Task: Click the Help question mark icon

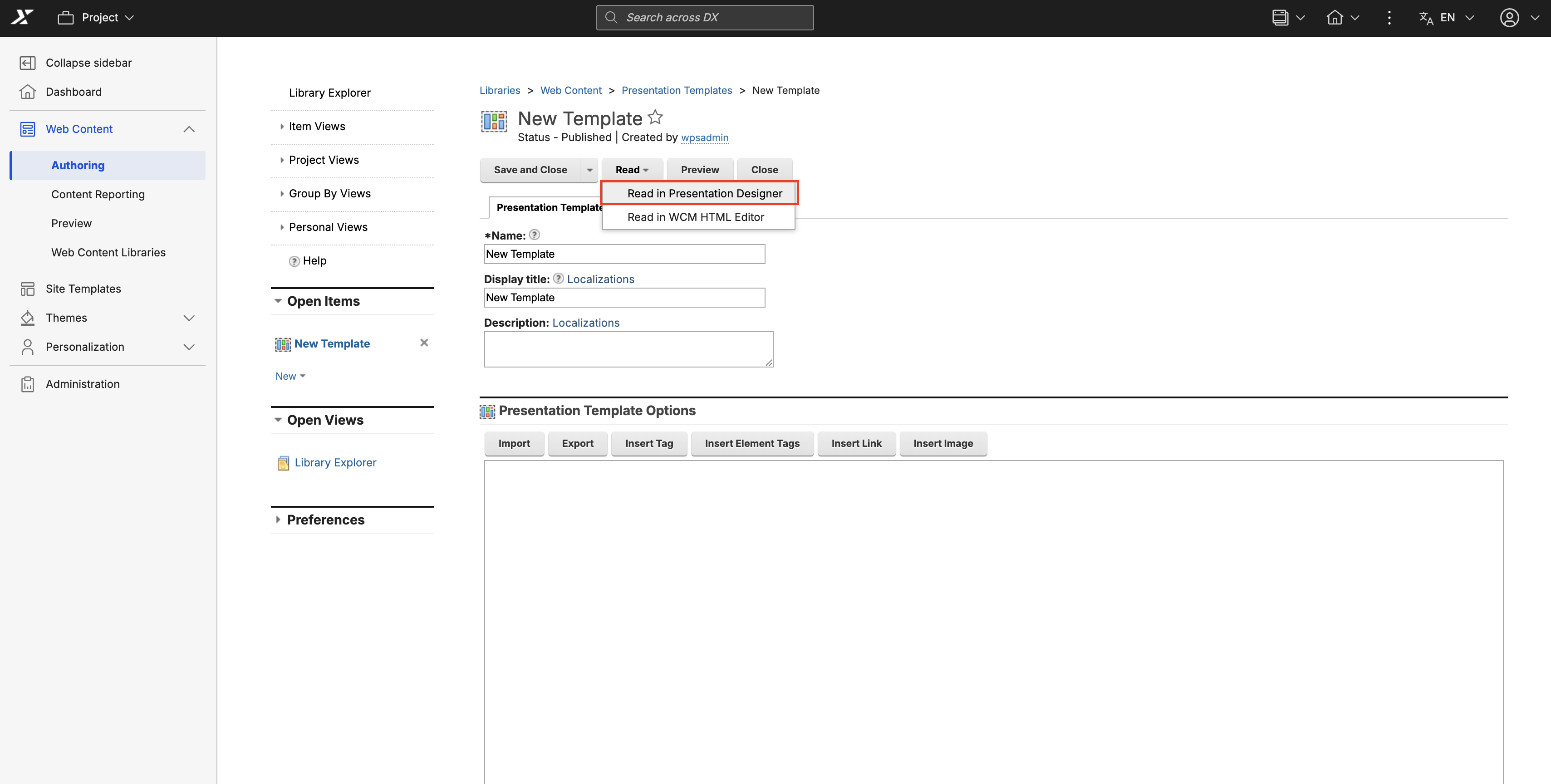Action: coord(294,261)
